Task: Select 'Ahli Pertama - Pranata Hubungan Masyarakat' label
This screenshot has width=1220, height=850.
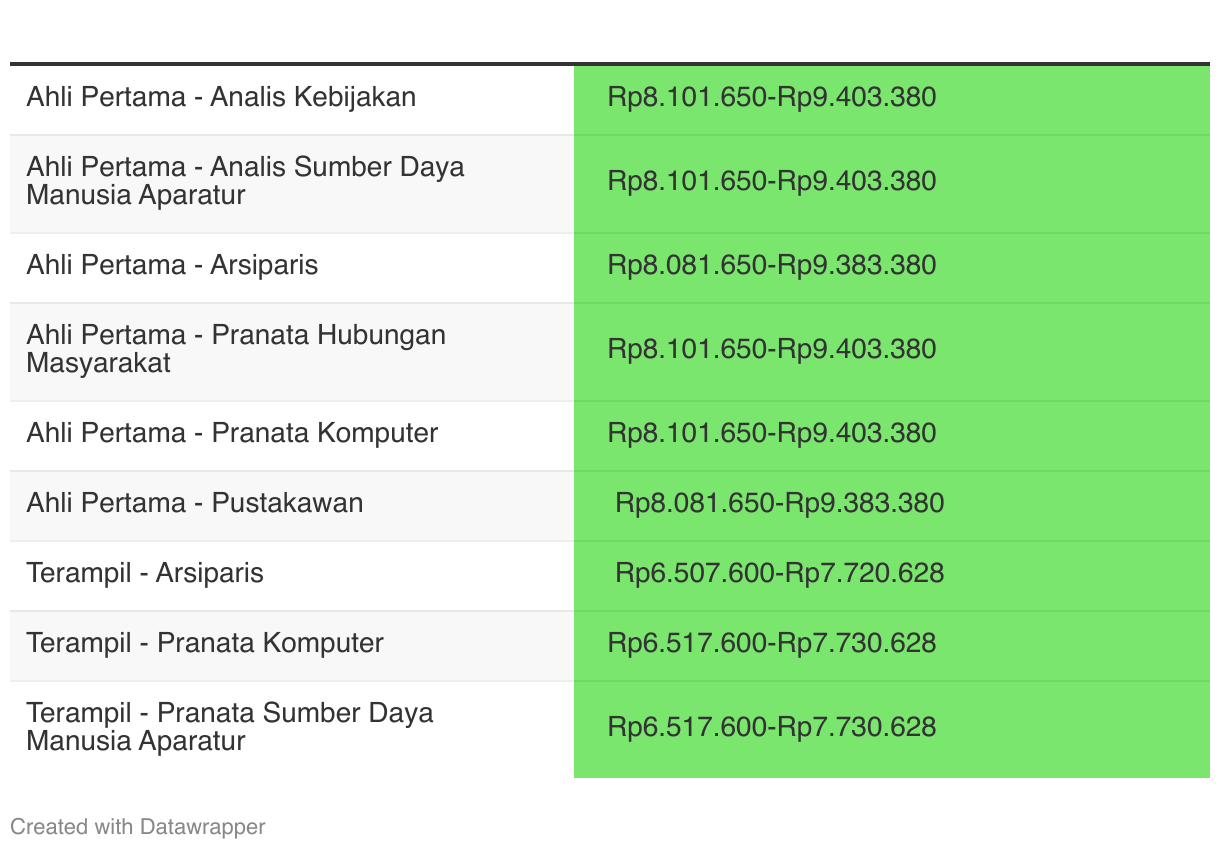Action: click(236, 349)
